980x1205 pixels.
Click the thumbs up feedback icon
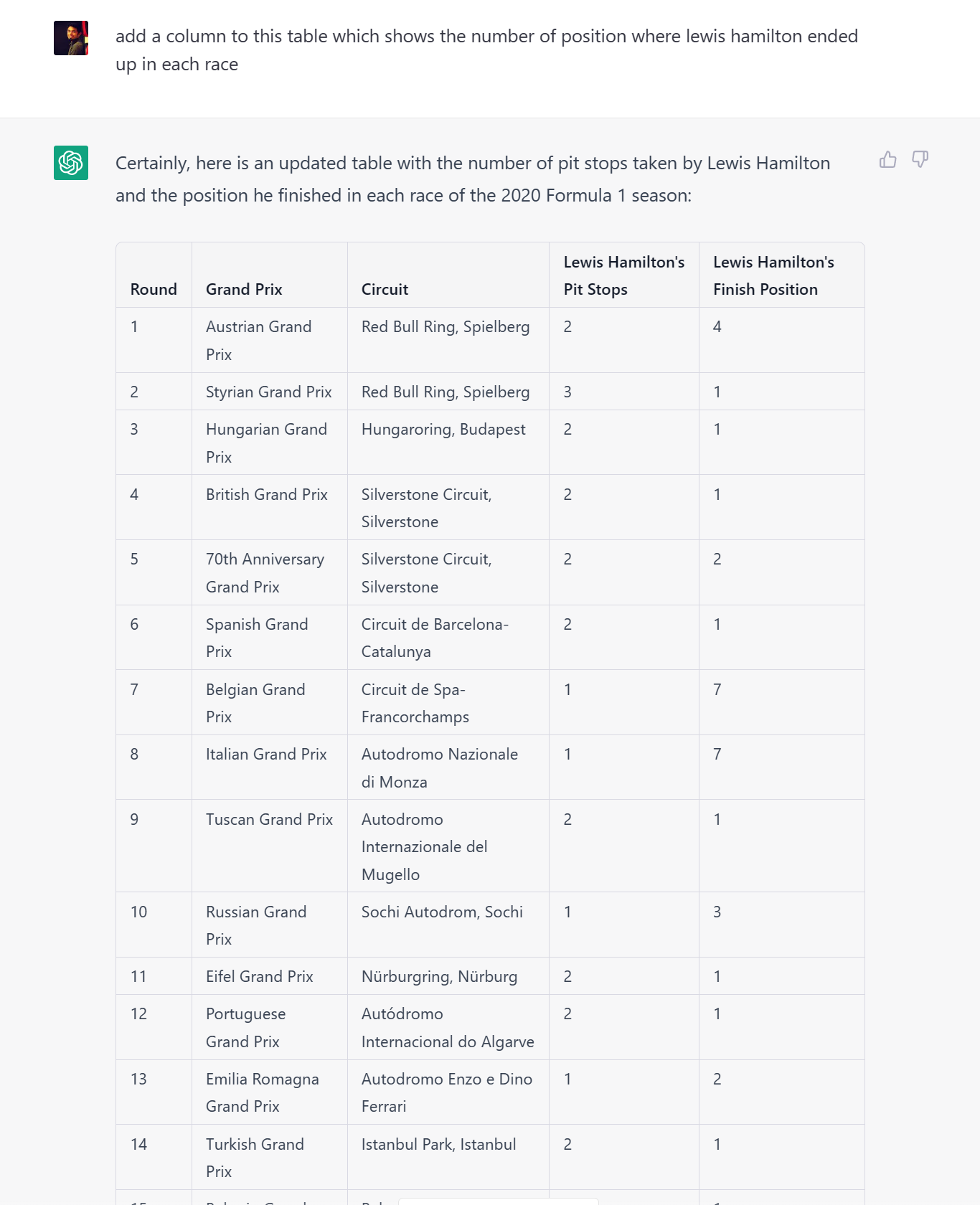(x=888, y=159)
